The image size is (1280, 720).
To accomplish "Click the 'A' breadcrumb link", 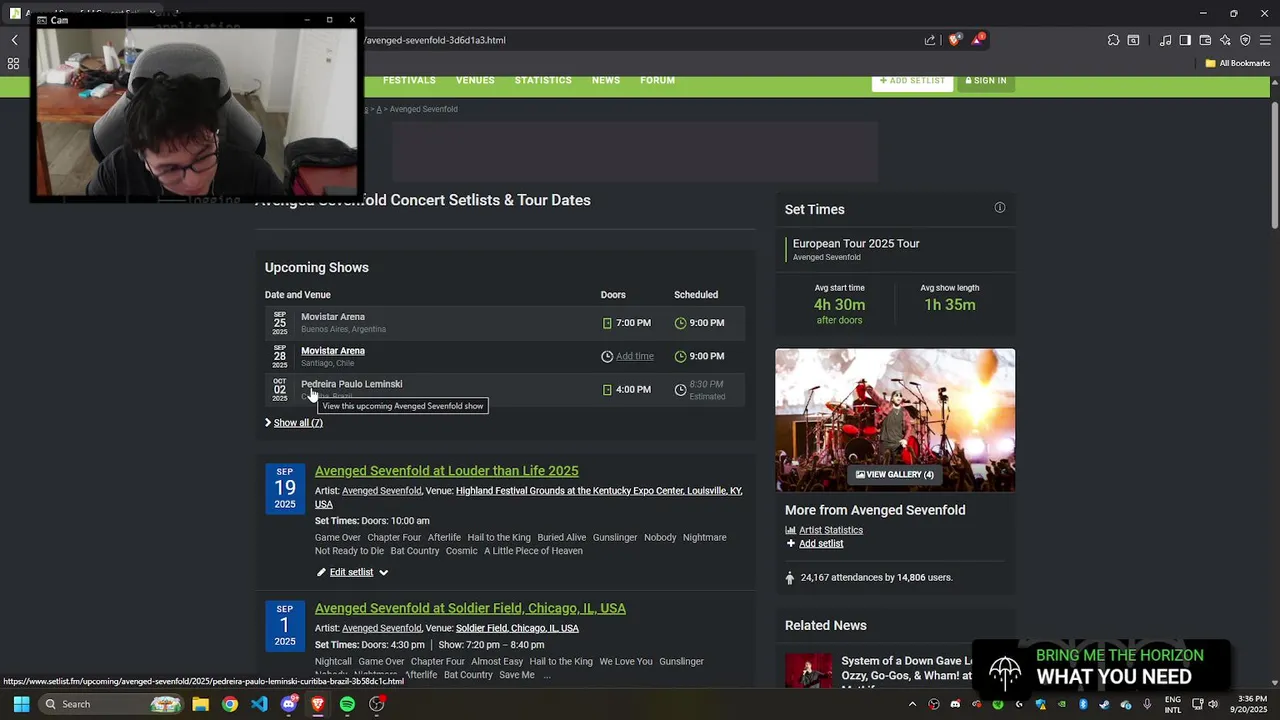I will (x=379, y=109).
